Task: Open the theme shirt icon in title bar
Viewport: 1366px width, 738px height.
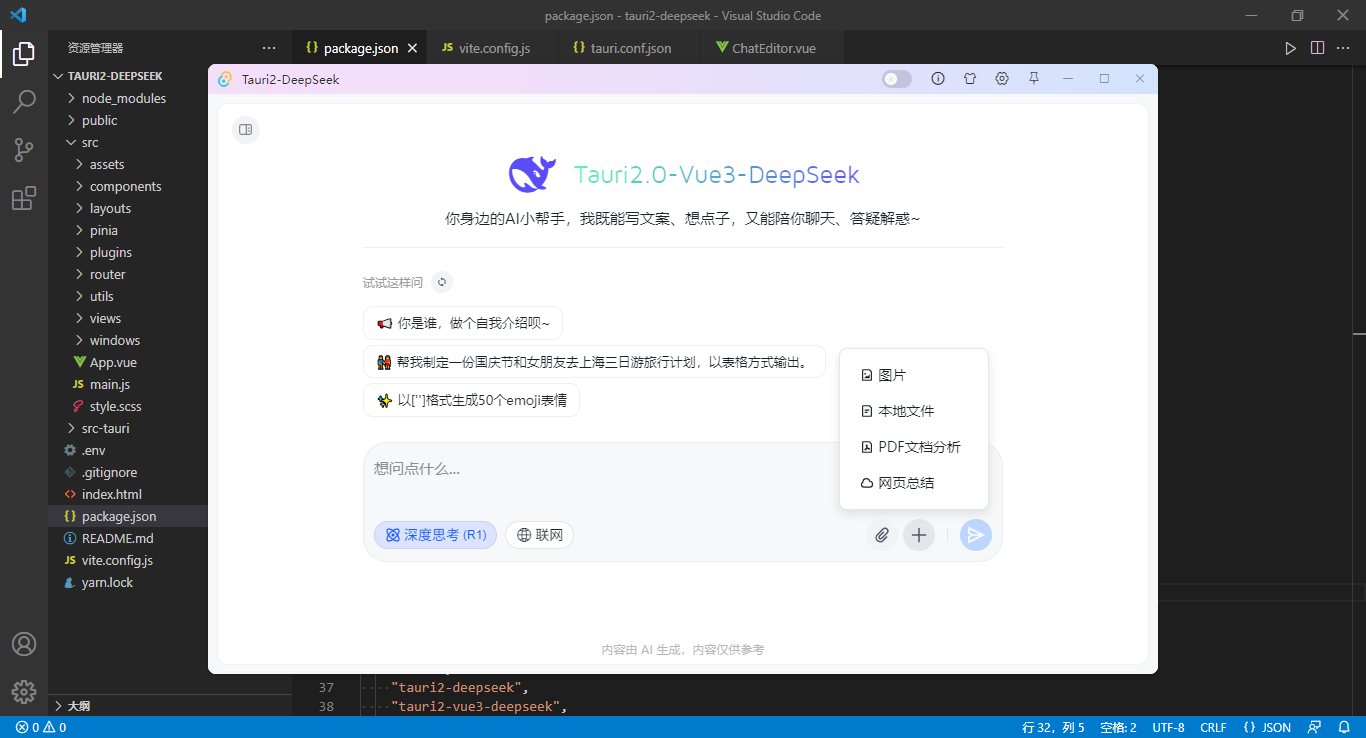Action: 970,79
